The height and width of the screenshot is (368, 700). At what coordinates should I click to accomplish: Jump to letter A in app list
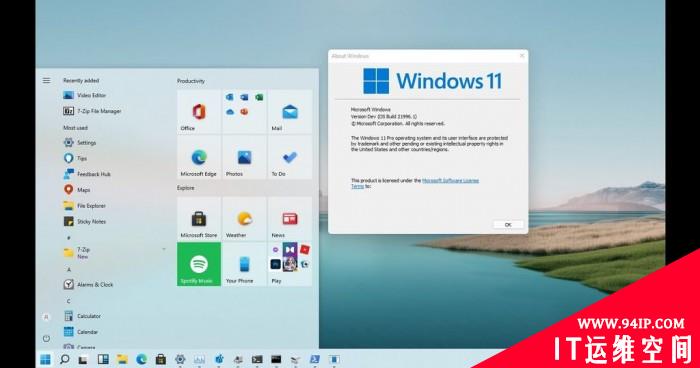pos(69,270)
